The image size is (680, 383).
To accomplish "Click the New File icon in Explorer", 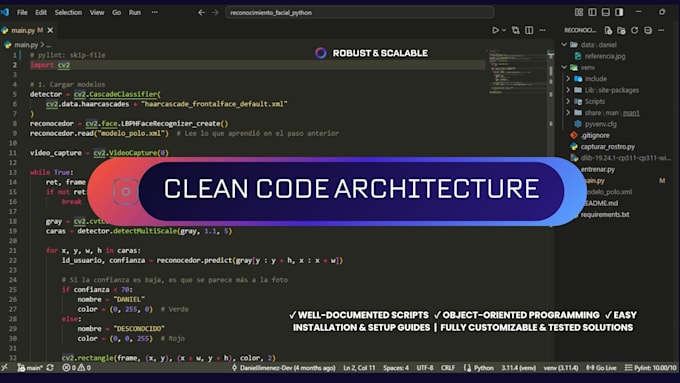I will click(x=608, y=30).
